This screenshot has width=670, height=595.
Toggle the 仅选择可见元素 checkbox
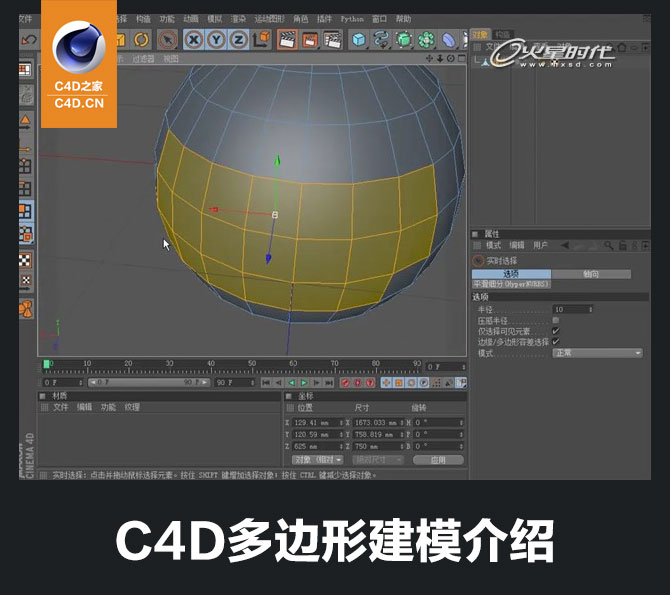555,331
